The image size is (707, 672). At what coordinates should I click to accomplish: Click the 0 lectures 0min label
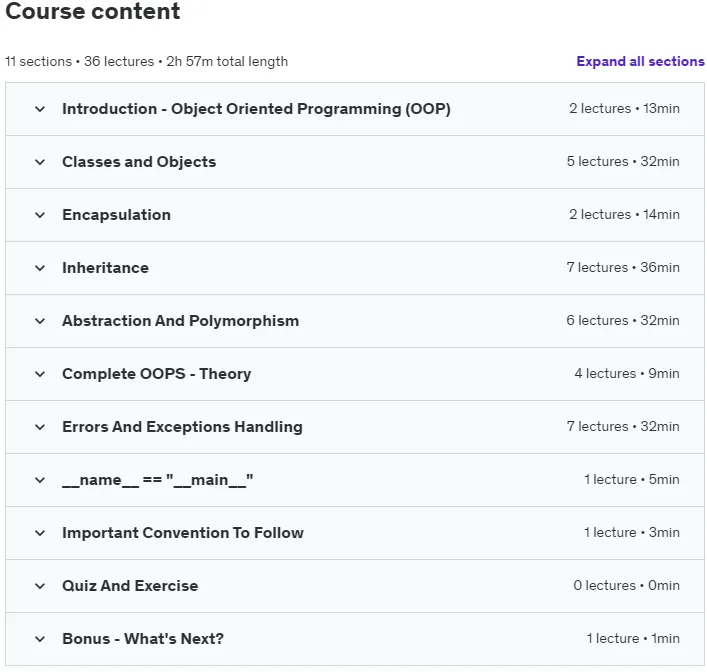tap(626, 585)
